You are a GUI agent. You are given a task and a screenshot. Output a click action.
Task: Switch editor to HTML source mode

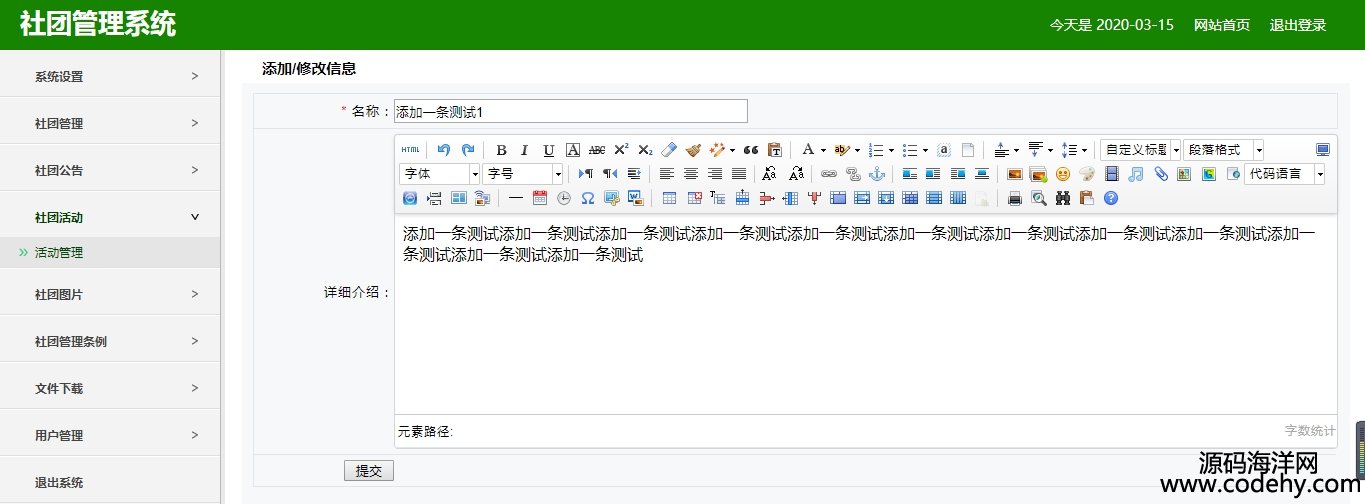[410, 150]
